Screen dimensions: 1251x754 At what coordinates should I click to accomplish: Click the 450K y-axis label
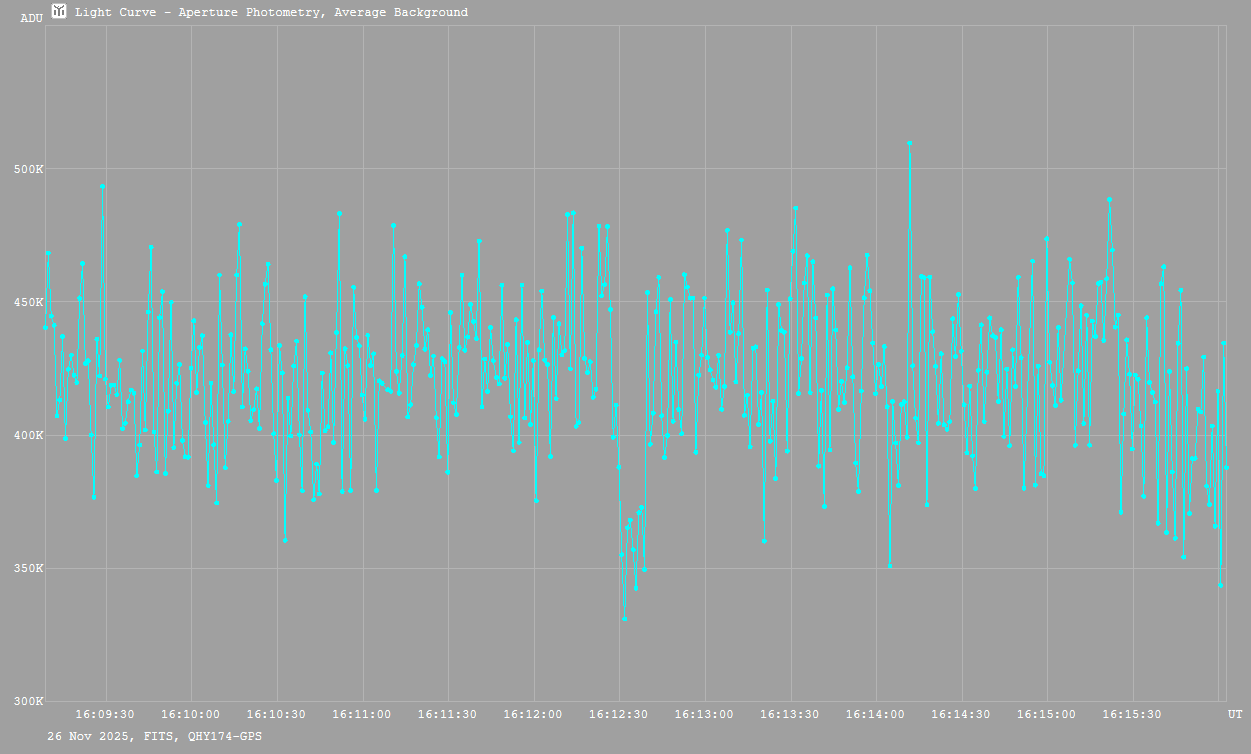click(x=28, y=302)
